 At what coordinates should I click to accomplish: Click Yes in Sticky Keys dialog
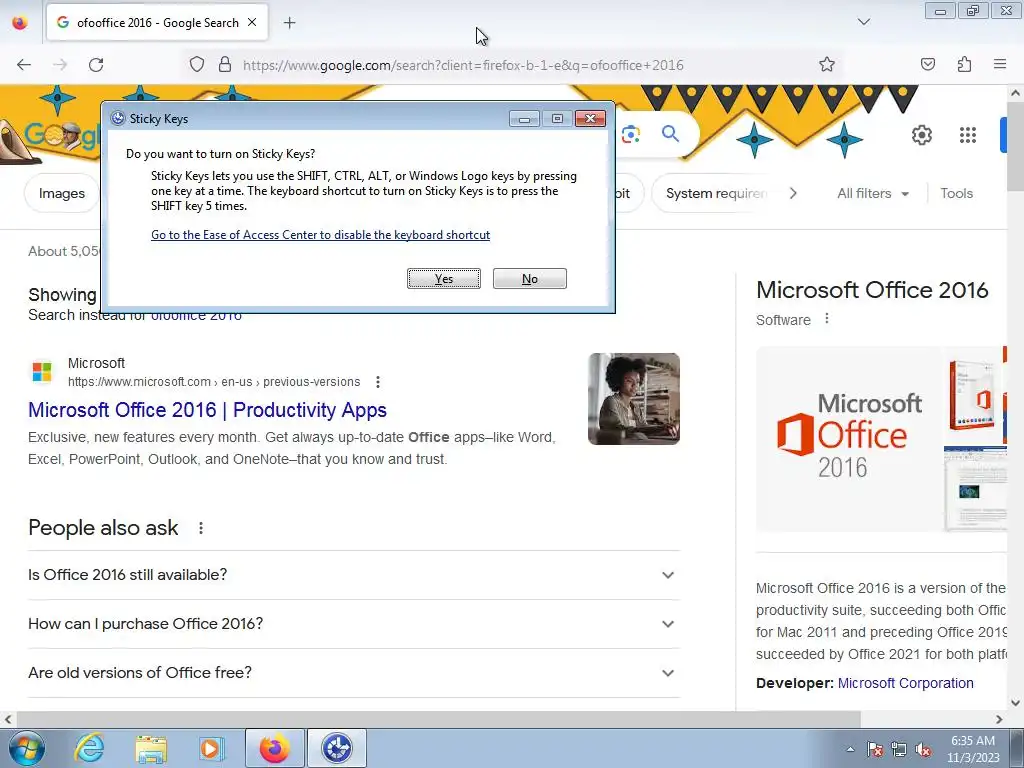pos(444,279)
